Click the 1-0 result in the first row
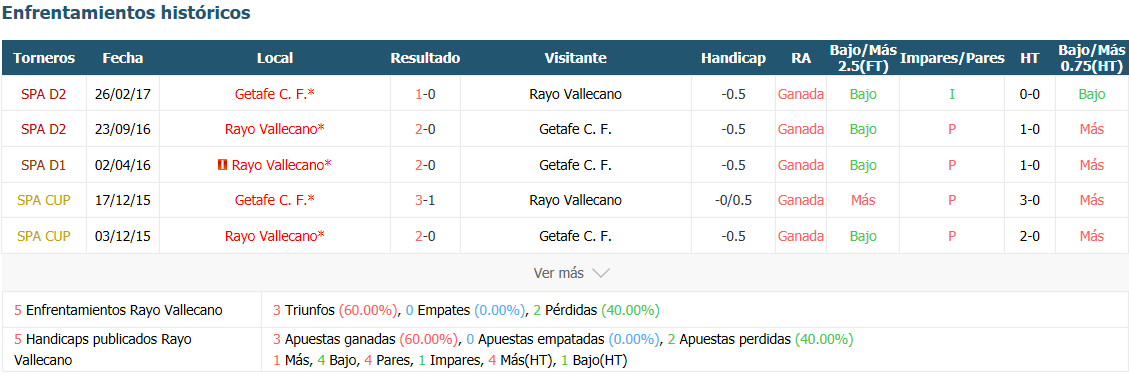This screenshot has width=1129, height=375. 425,94
